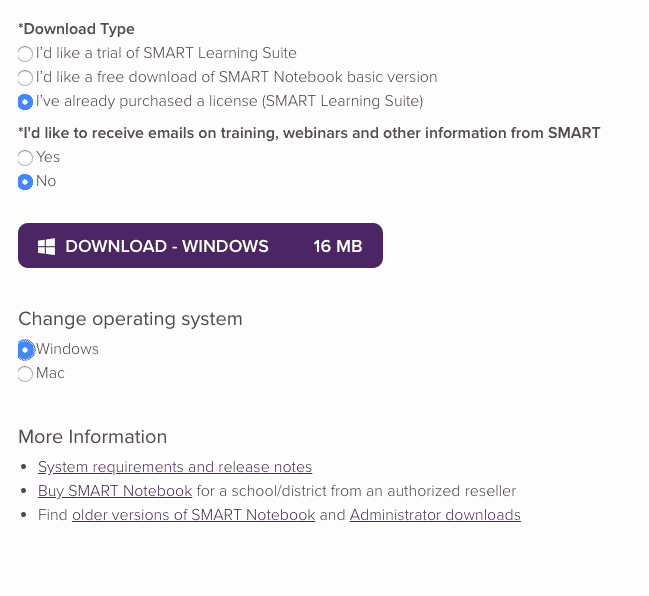Viewport: 649px width, 596px height.
Task: Choose the free SMART Notebook basic version radio
Action: [25, 78]
